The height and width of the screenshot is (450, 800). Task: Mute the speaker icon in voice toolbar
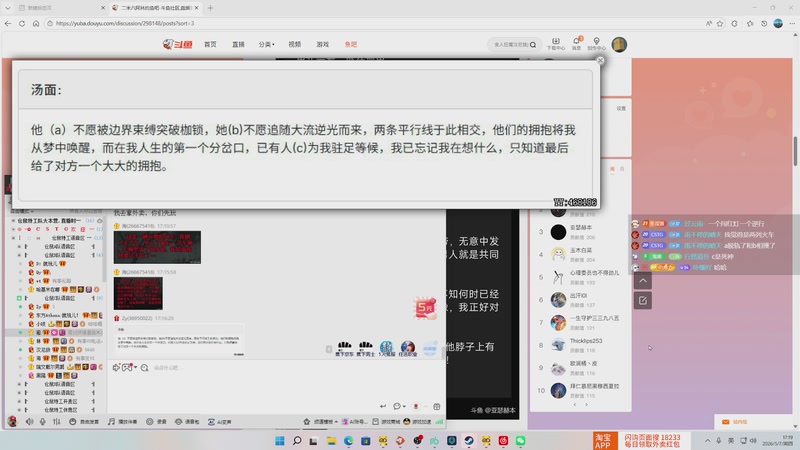[30, 421]
